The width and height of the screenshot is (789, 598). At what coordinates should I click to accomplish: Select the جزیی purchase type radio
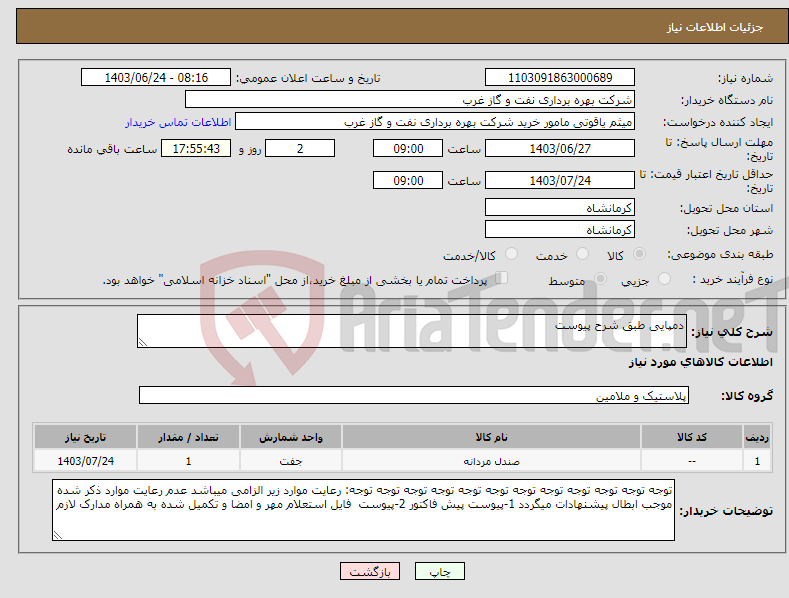point(664,279)
